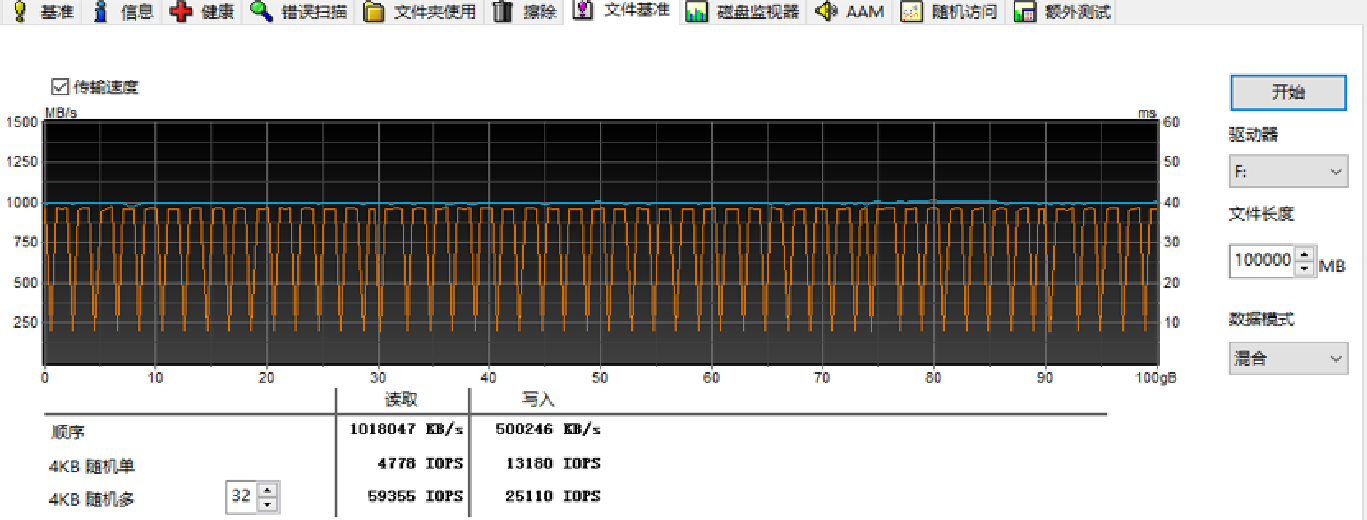Click the 读取 column header

[400, 400]
